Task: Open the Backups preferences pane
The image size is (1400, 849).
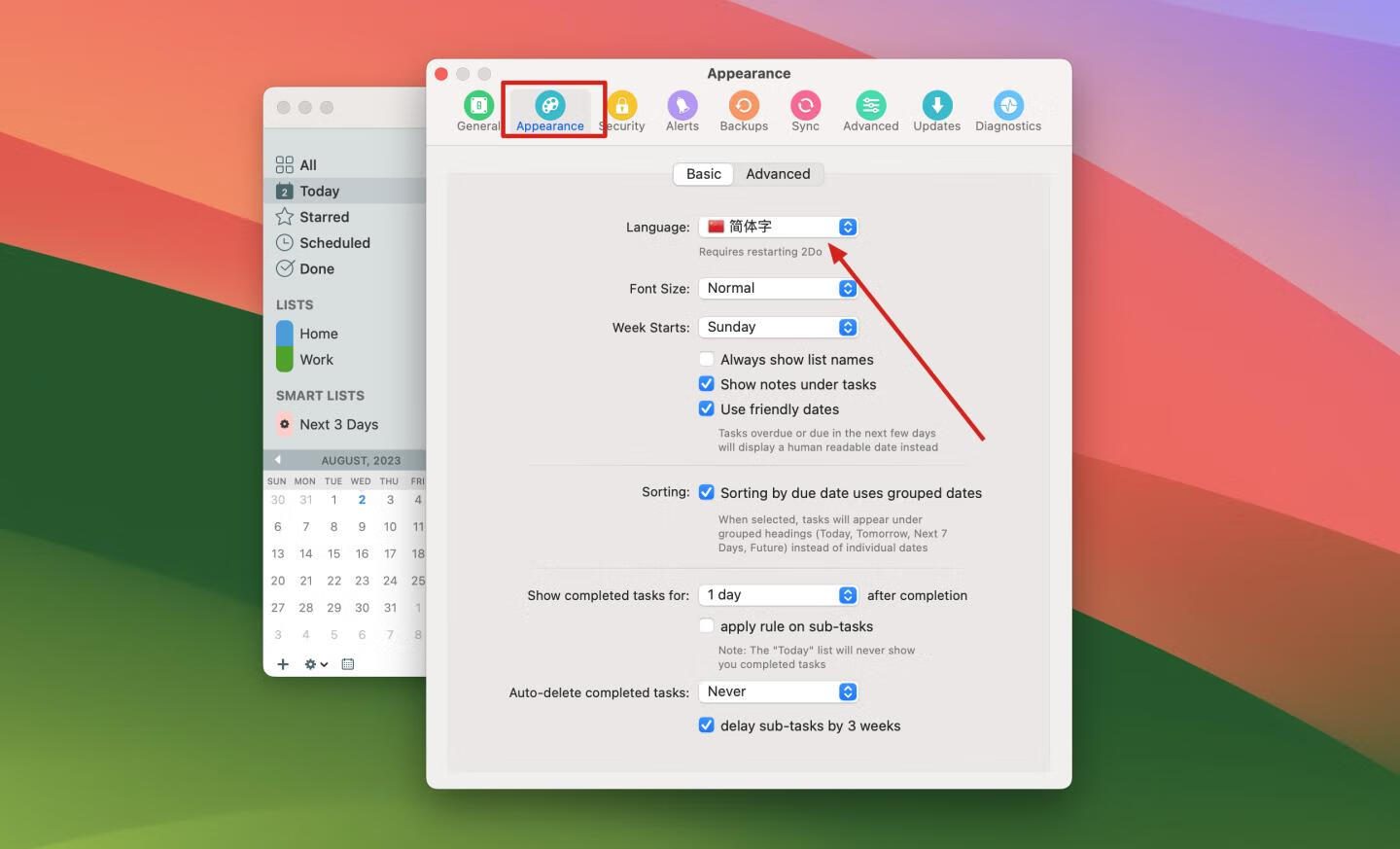Action: click(x=744, y=111)
